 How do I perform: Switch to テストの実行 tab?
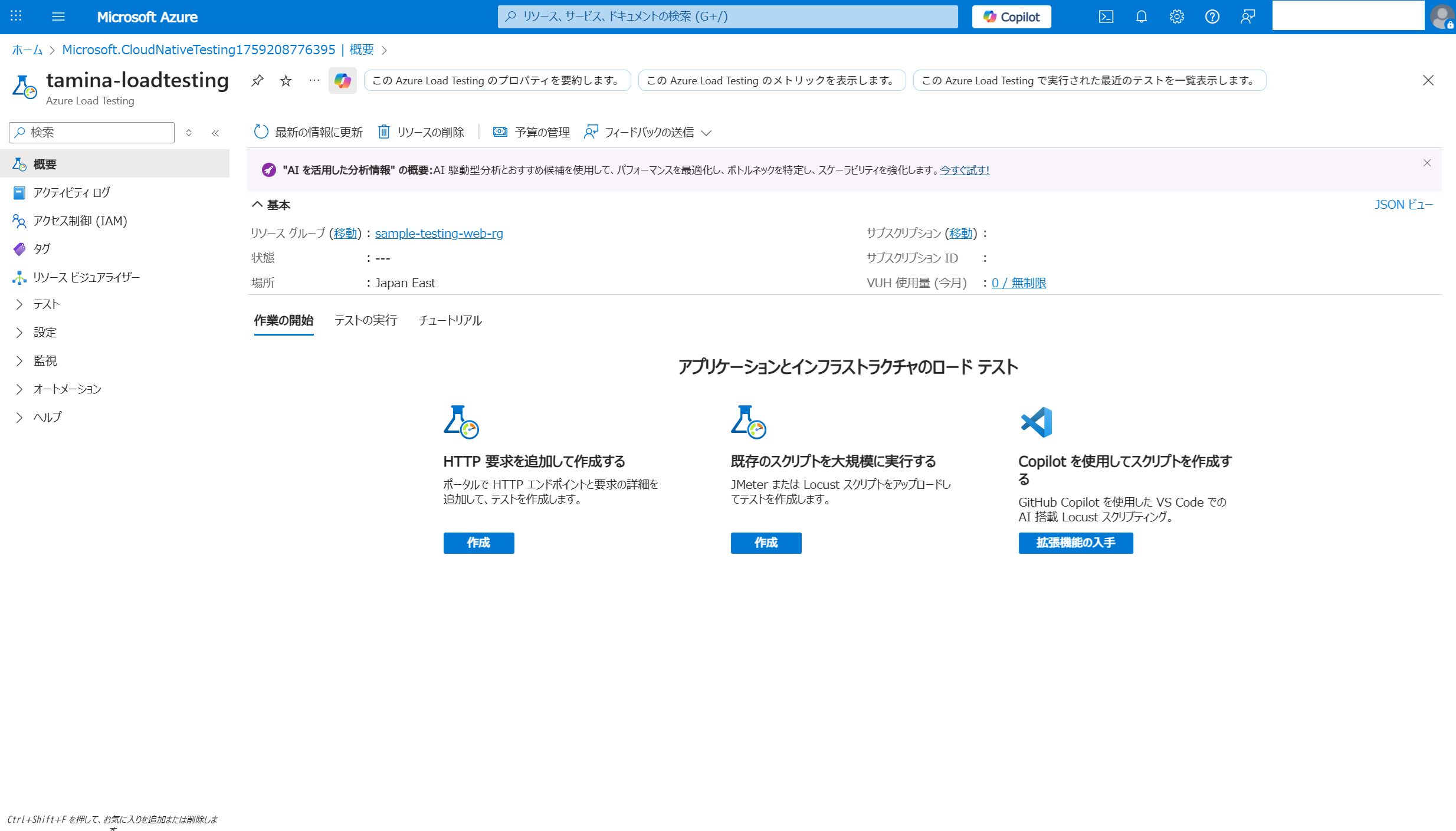[366, 320]
